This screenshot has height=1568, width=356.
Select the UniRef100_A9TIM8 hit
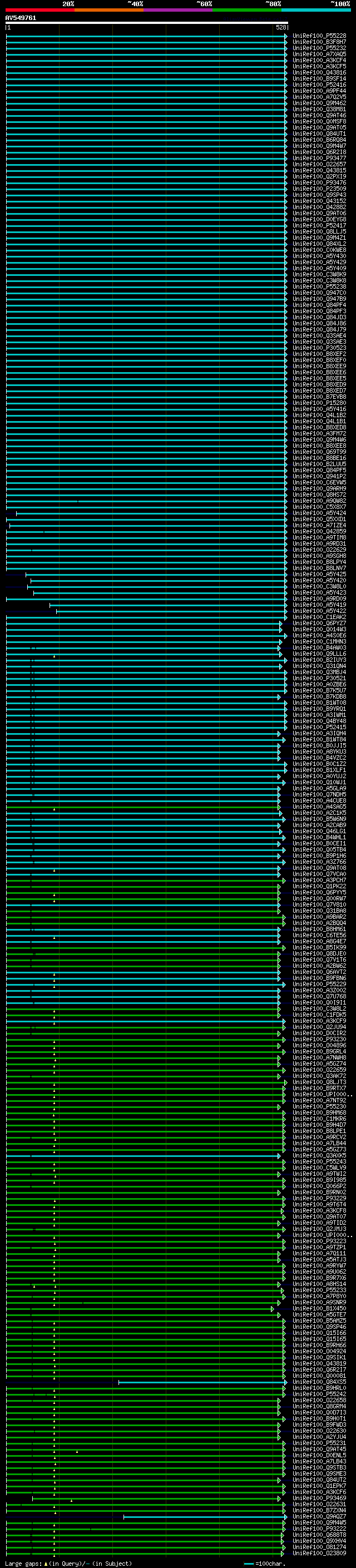tap(319, 537)
